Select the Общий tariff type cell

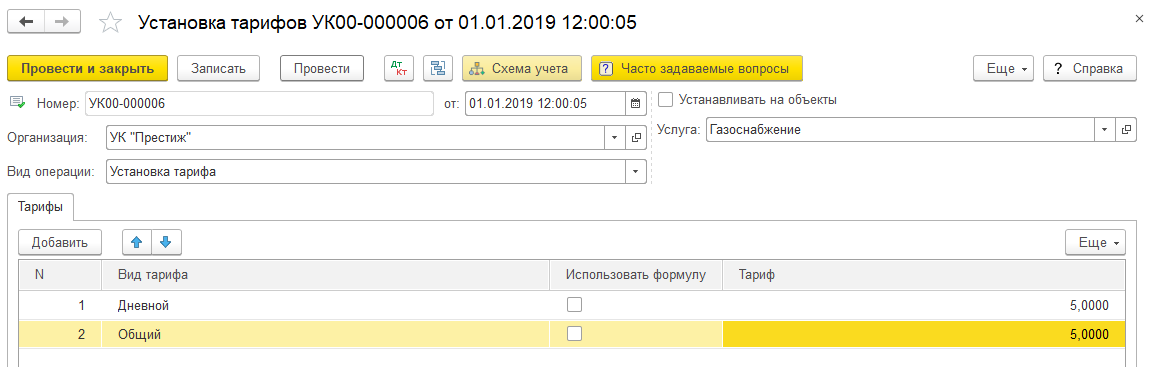325,335
